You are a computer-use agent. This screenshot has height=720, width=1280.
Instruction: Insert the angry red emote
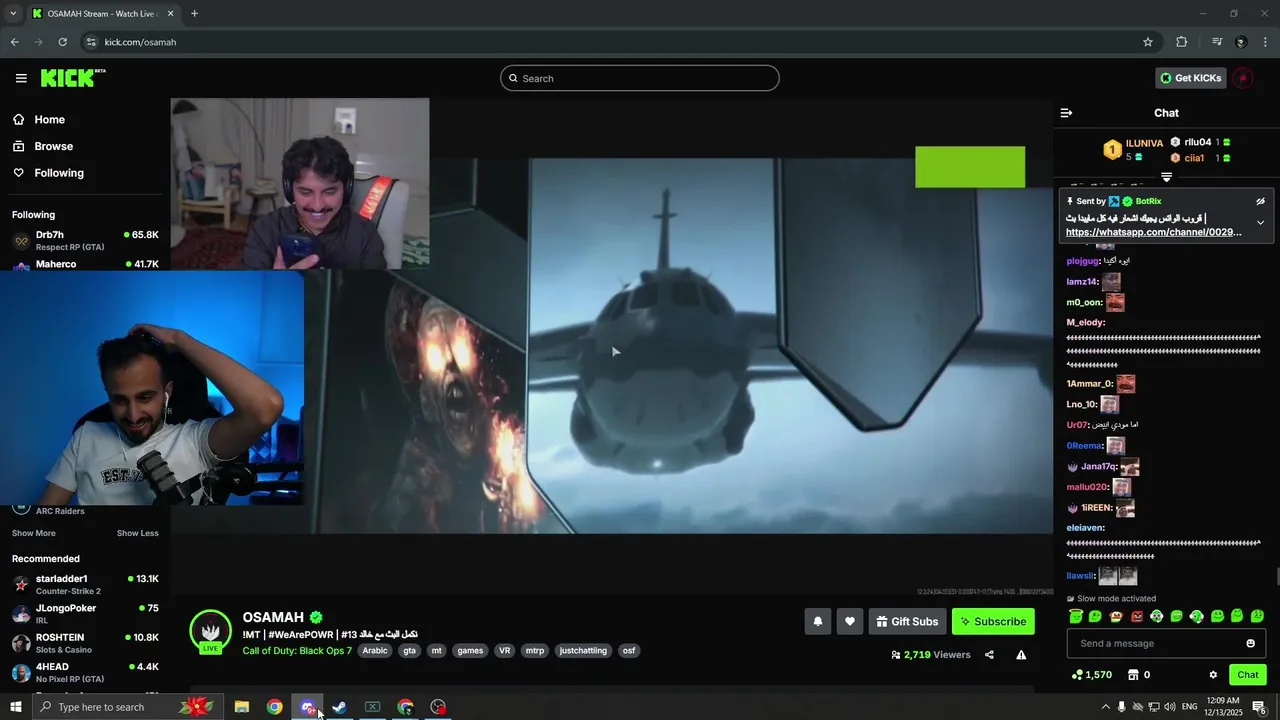click(x=1136, y=616)
